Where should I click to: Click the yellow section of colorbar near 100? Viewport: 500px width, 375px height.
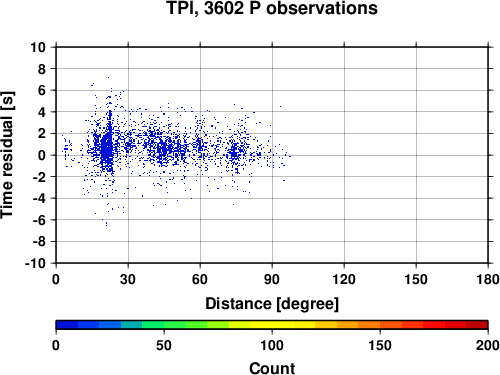click(x=272, y=325)
